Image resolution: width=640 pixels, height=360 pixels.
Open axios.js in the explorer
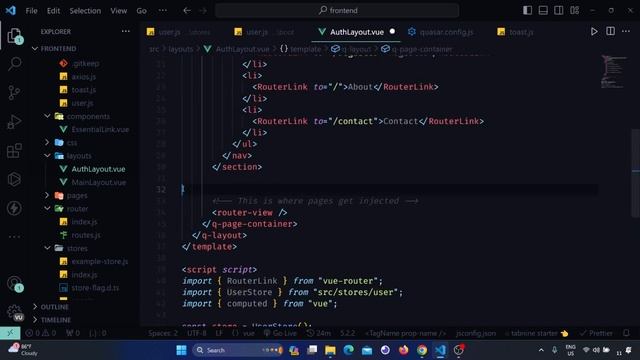pos(83,77)
